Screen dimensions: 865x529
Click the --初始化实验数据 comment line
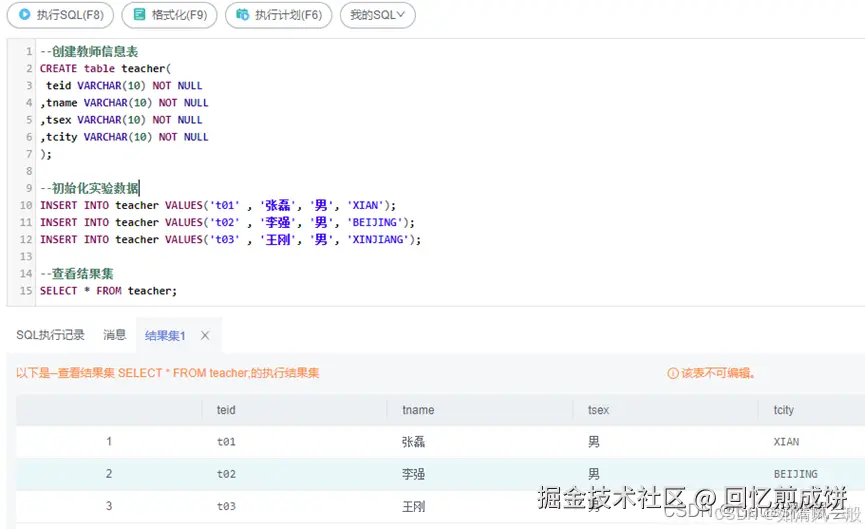pos(89,188)
